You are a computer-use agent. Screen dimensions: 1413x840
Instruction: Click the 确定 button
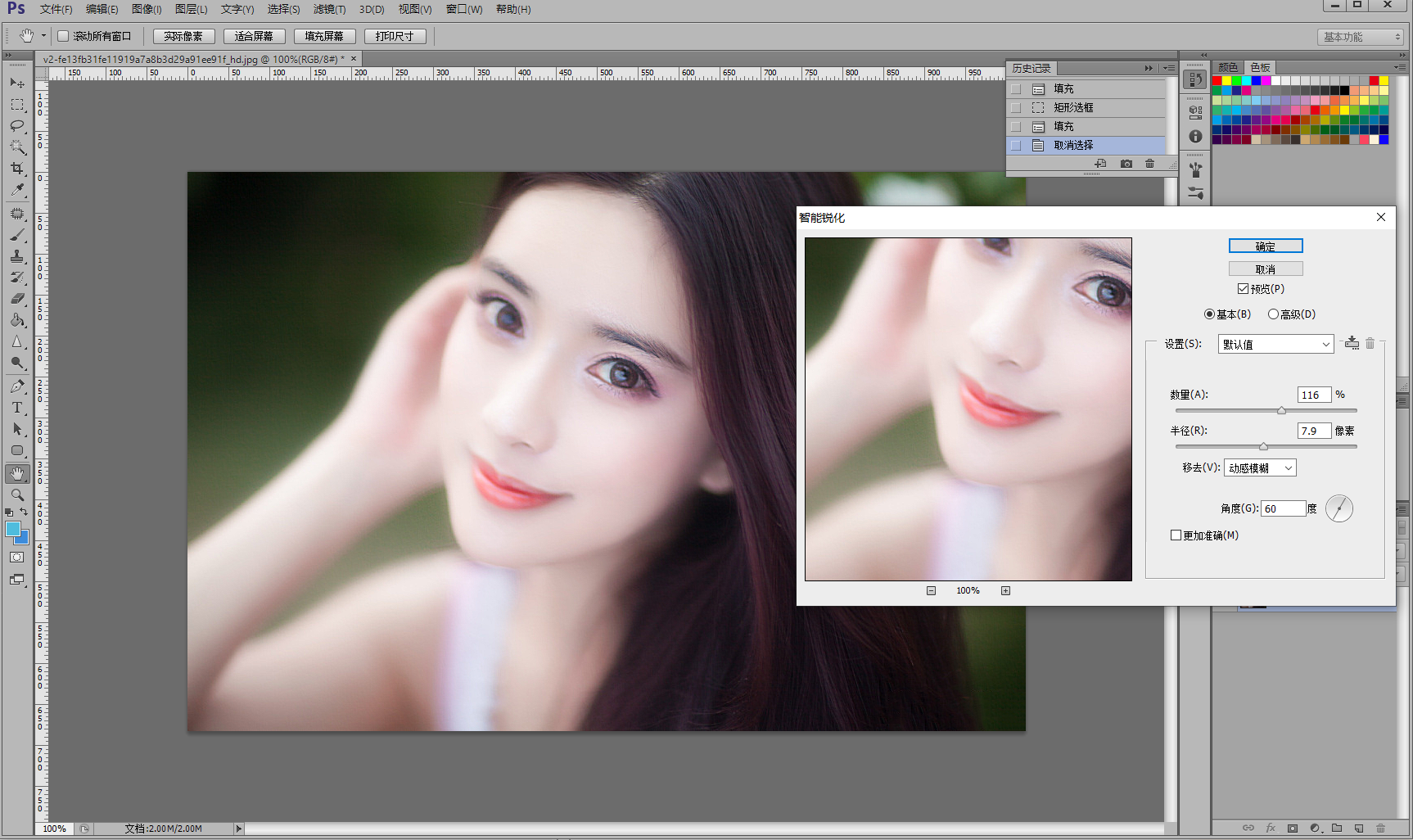[x=1266, y=246]
